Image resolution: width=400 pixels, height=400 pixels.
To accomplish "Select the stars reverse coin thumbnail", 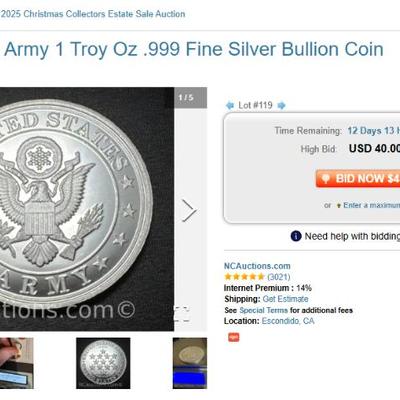I will point(103,363).
